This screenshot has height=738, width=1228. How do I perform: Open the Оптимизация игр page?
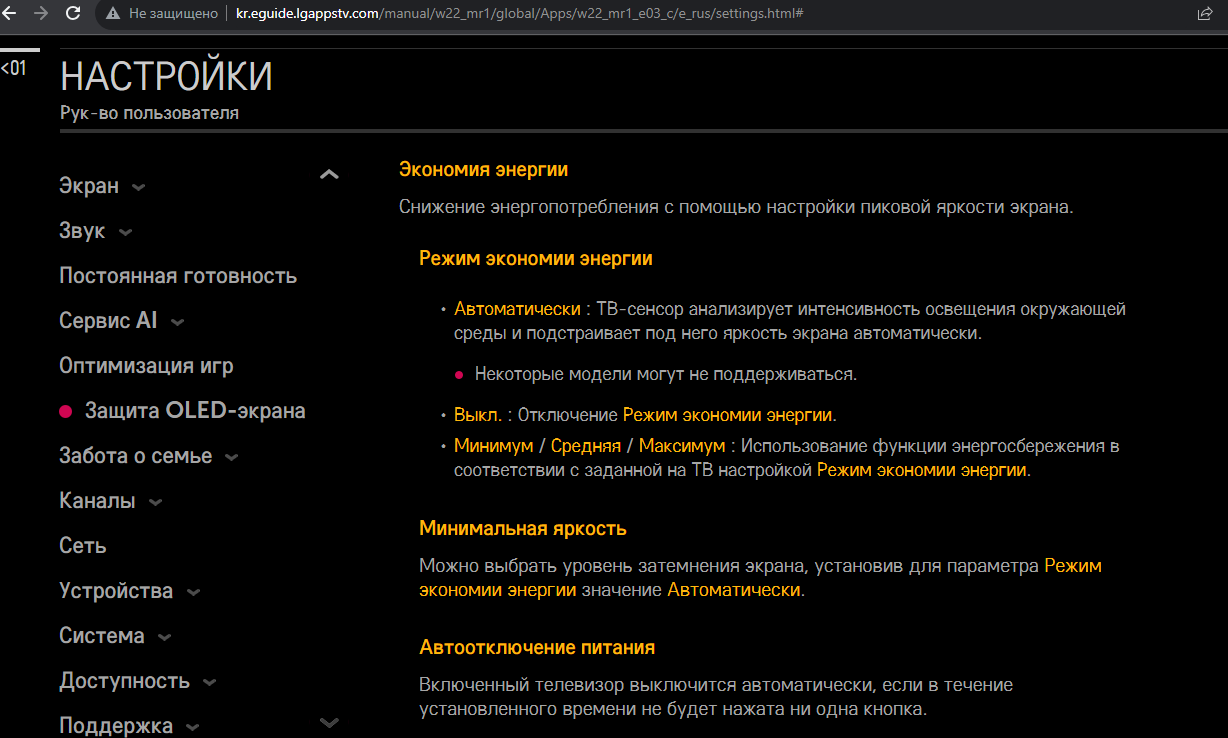[x=146, y=366]
